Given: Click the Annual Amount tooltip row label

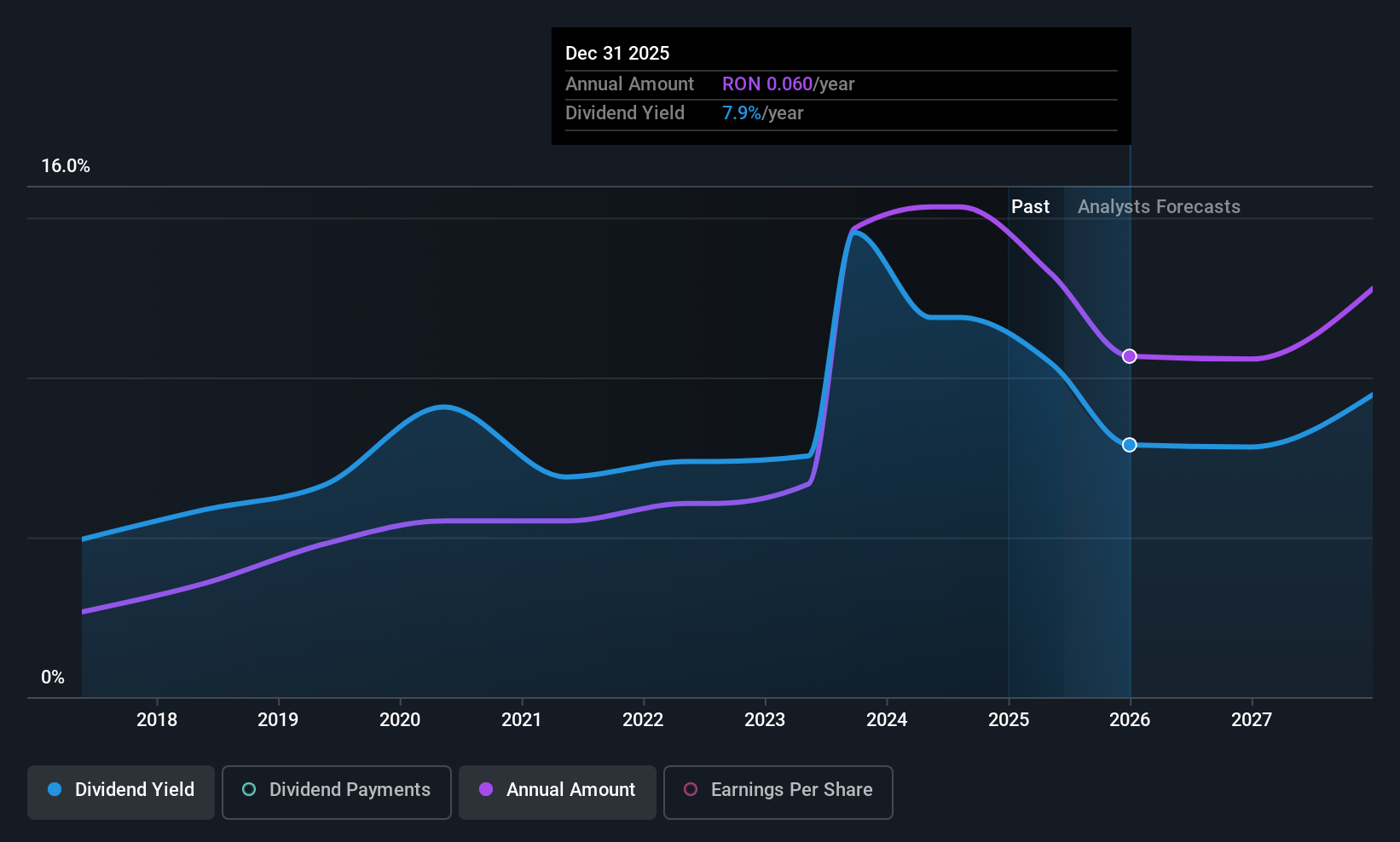Looking at the screenshot, I should pyautogui.click(x=629, y=84).
